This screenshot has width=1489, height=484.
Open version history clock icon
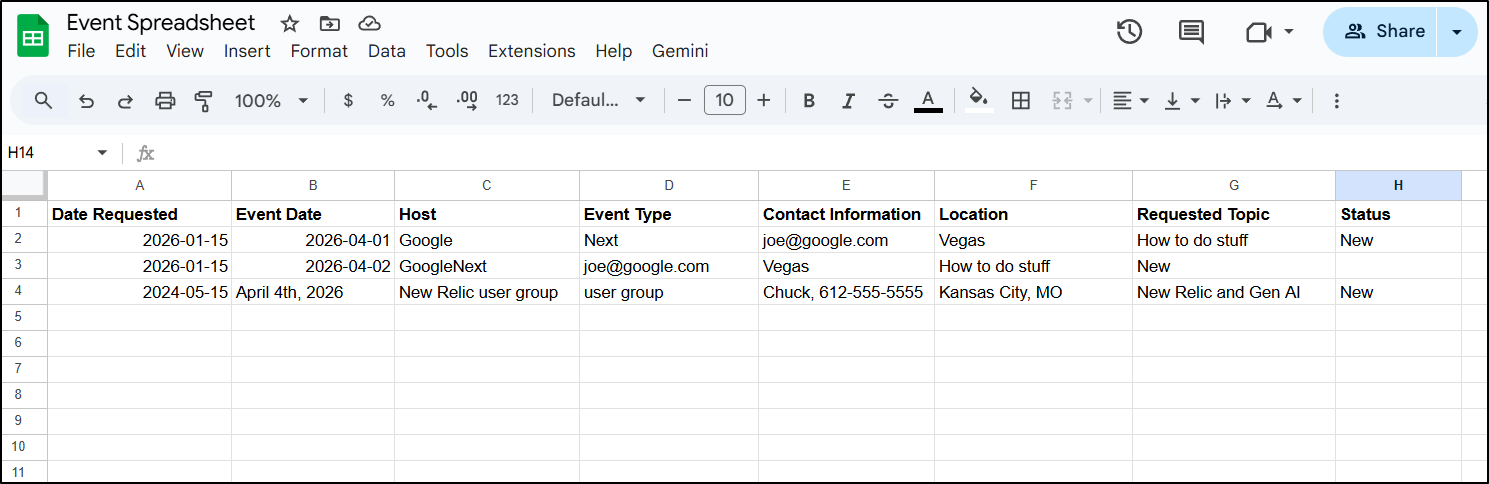click(x=1129, y=32)
